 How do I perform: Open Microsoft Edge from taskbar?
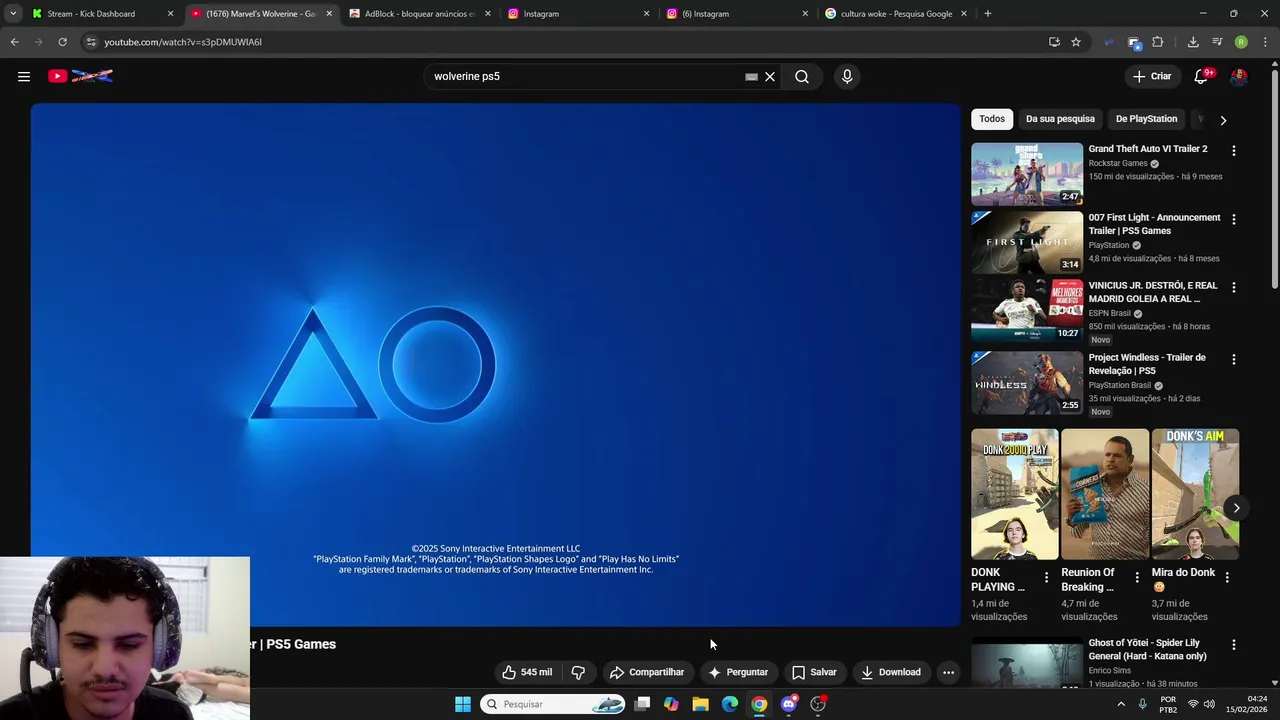coord(730,704)
